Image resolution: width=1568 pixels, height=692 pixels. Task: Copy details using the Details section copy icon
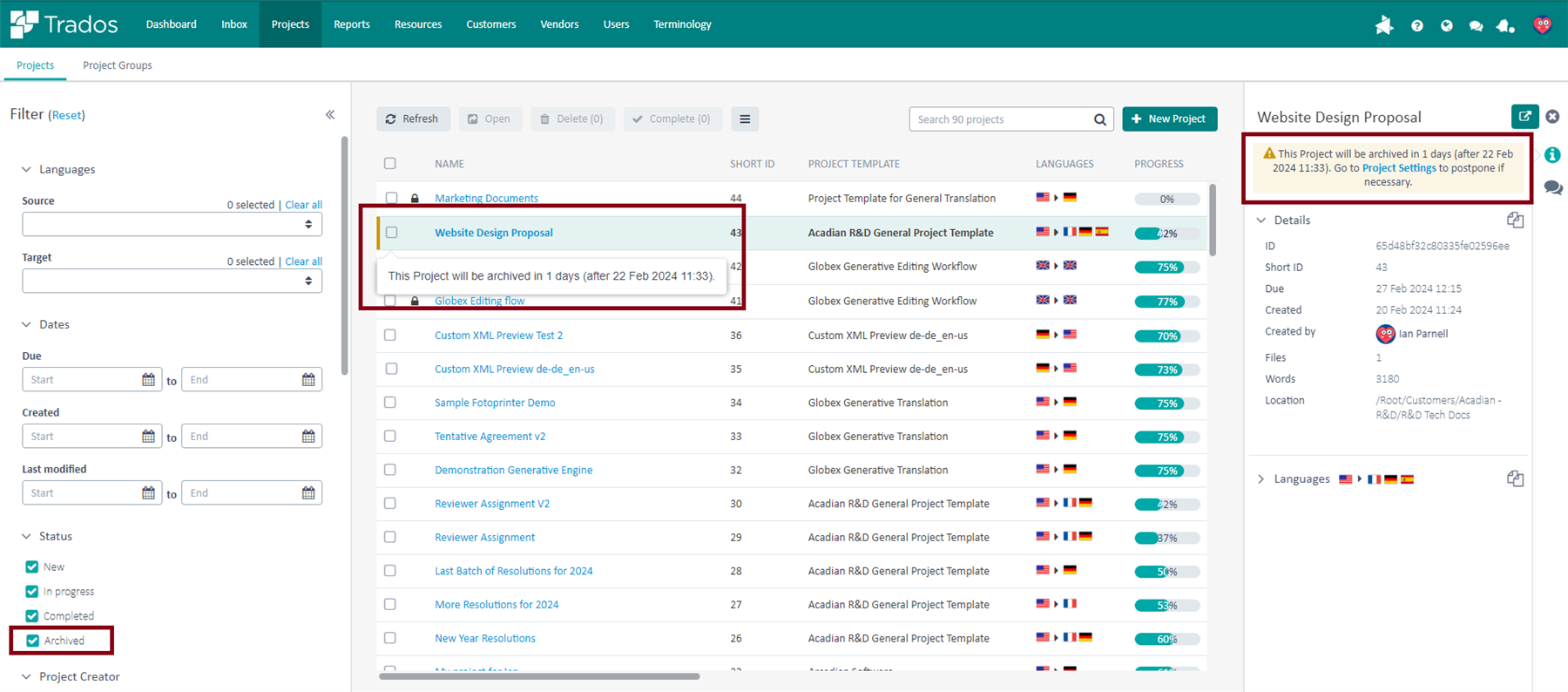1516,220
